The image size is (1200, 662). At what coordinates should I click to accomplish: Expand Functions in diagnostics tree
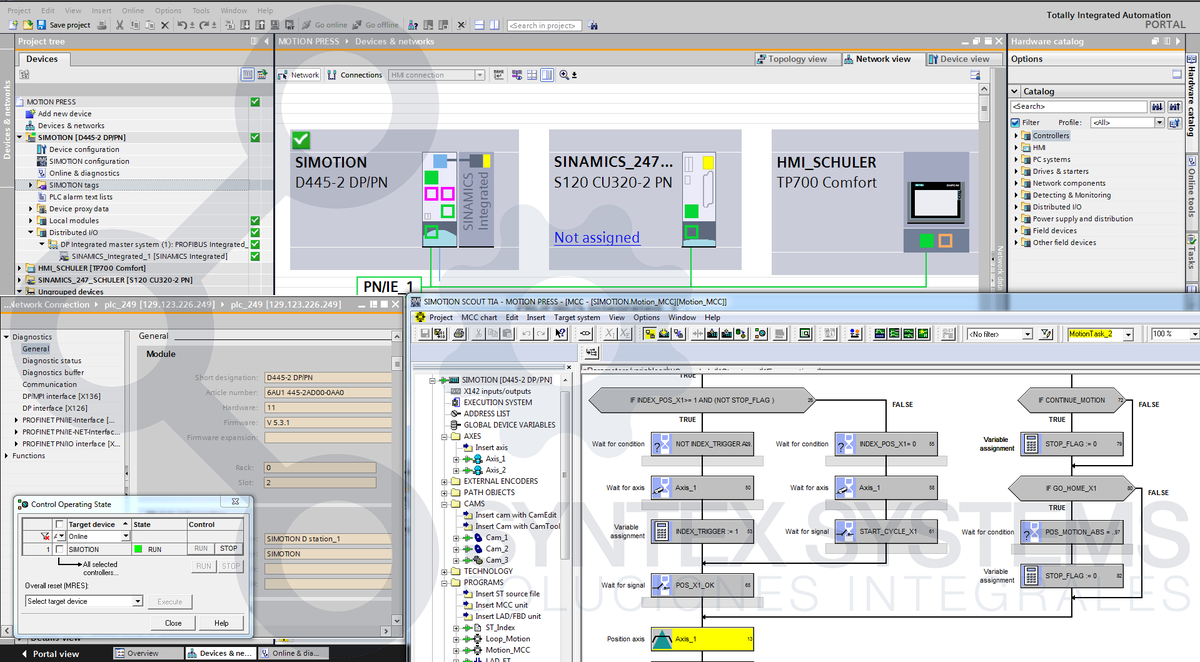tap(7, 455)
